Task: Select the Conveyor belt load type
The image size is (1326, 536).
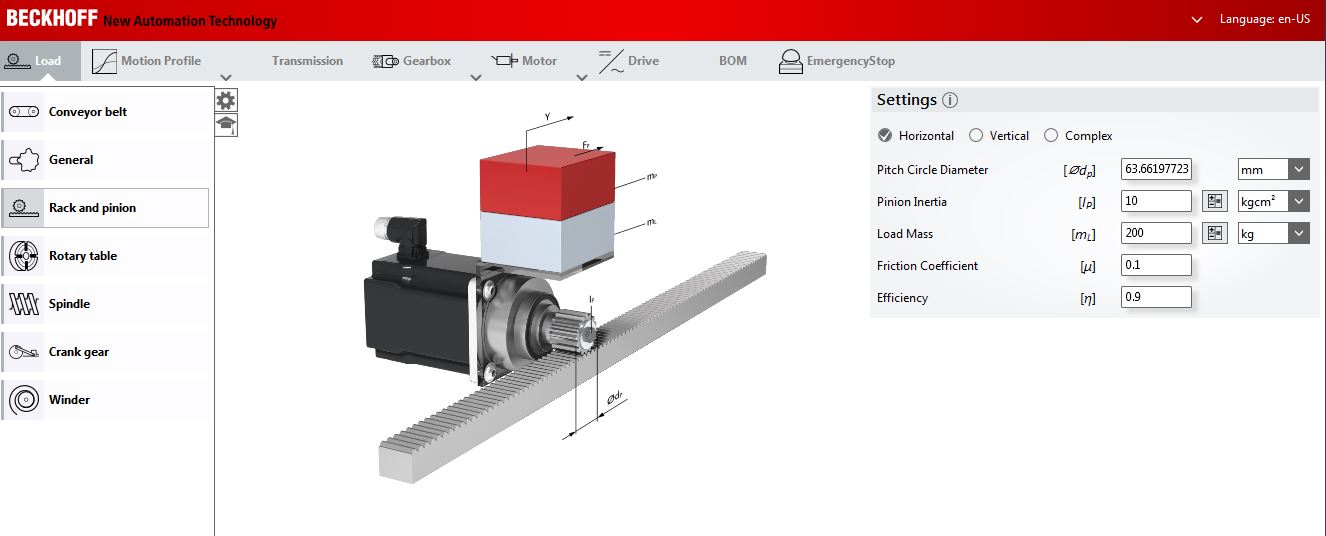Action: [105, 112]
